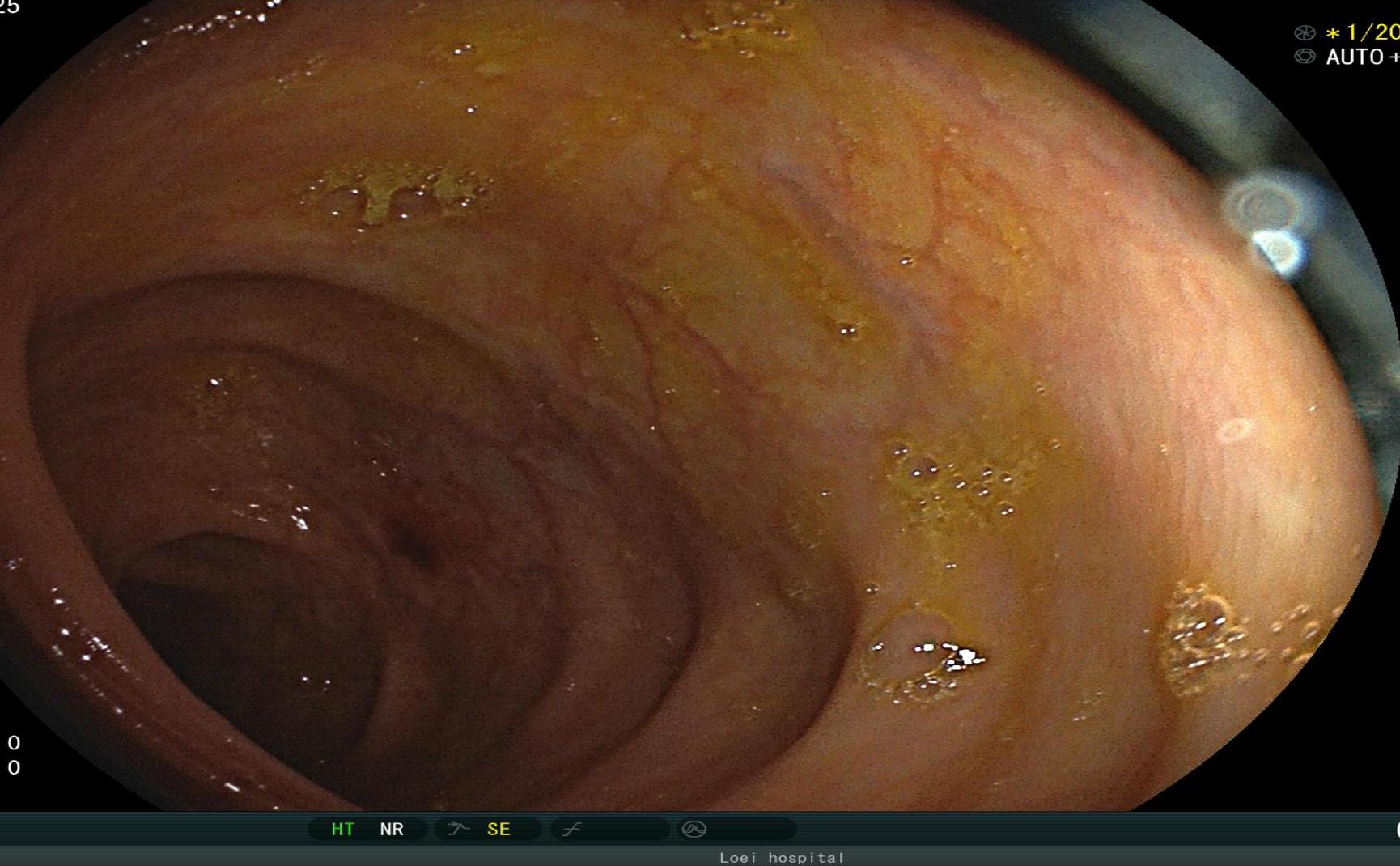
Task: Click the SE structure enhancement label
Action: coord(498,829)
